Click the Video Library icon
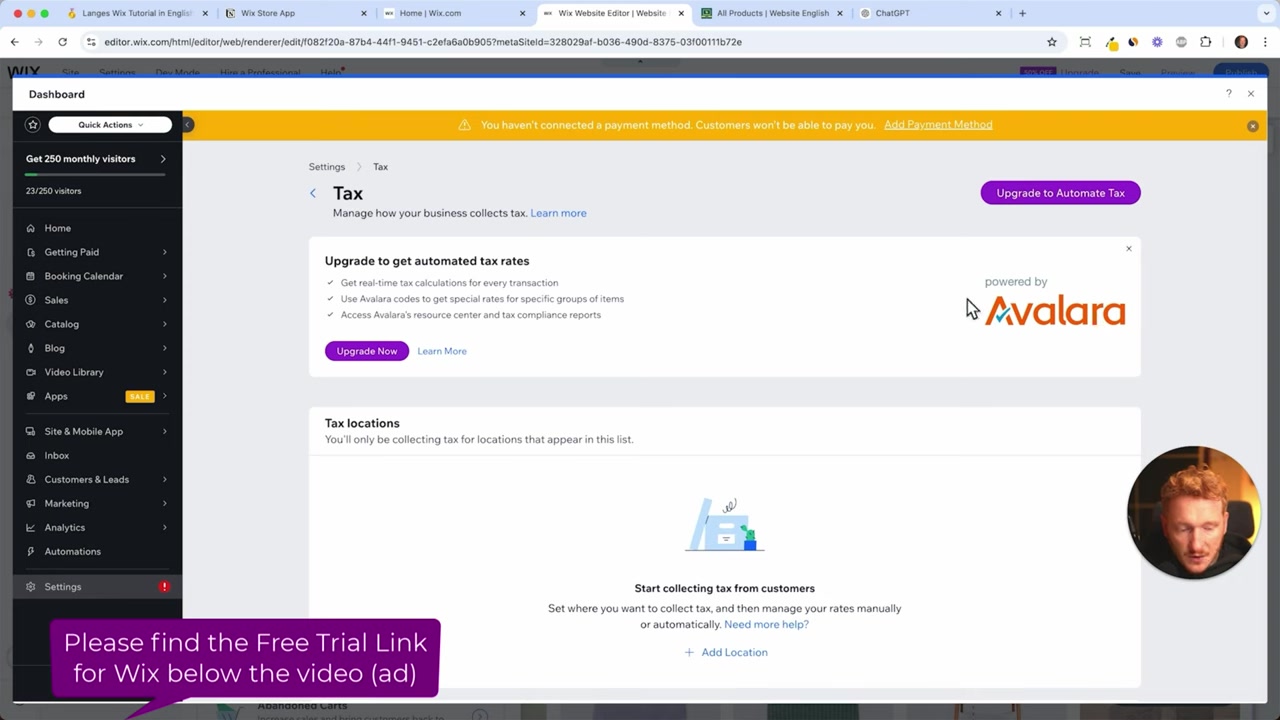Viewport: 1280px width, 720px height. pyautogui.click(x=30, y=372)
